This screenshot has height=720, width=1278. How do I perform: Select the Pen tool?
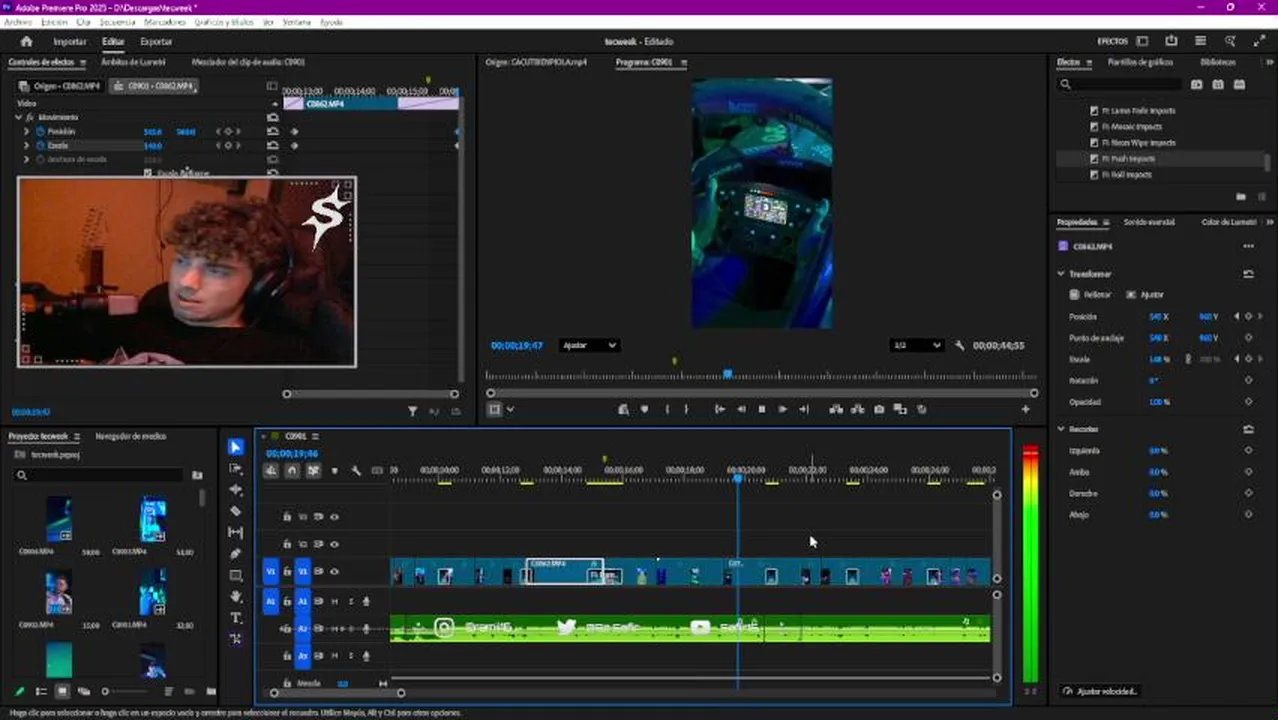235,554
